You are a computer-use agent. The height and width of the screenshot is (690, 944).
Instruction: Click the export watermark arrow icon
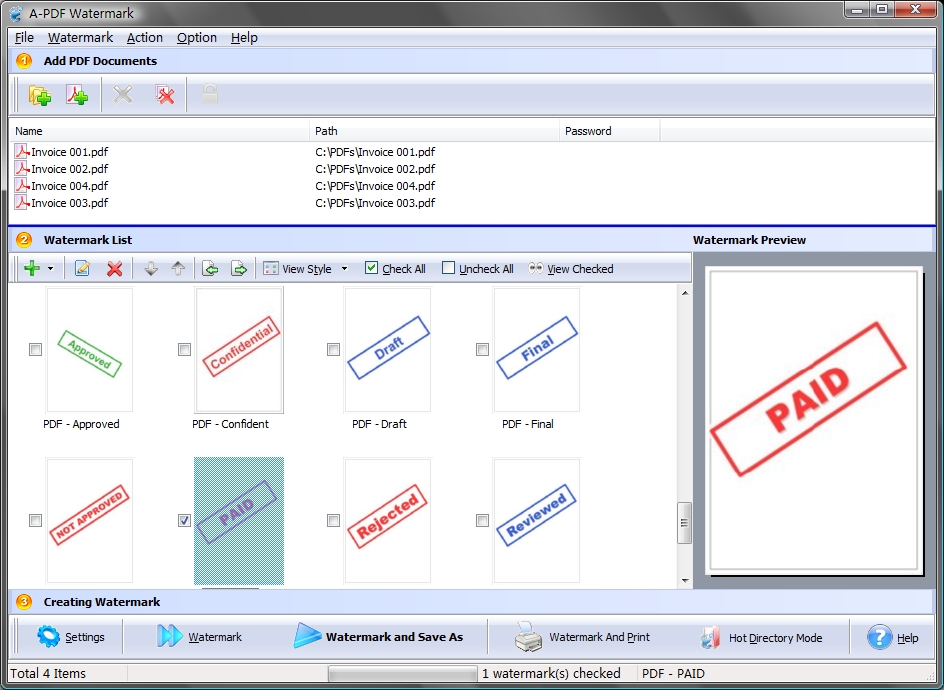coord(236,268)
